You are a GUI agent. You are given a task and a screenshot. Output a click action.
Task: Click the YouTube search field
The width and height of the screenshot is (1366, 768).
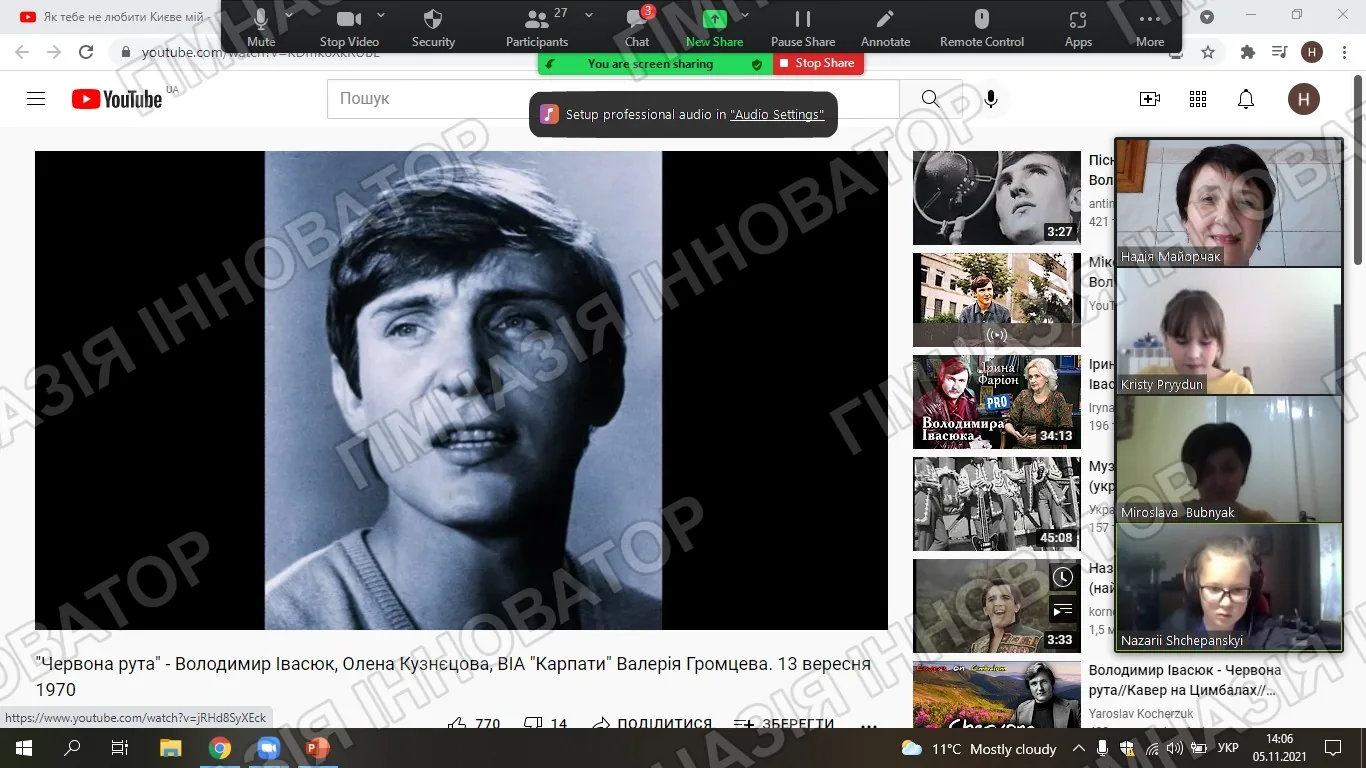pos(613,99)
